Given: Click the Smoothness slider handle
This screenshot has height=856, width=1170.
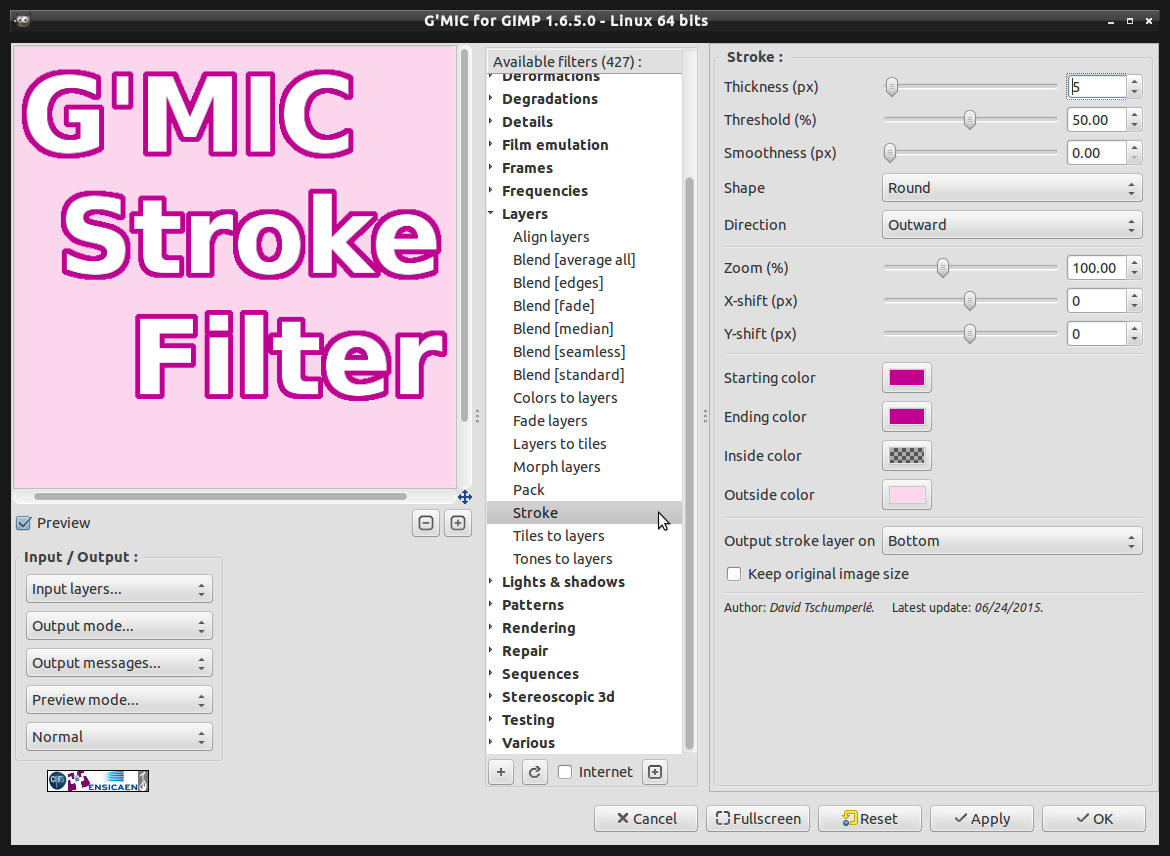Looking at the screenshot, I should click(x=890, y=153).
